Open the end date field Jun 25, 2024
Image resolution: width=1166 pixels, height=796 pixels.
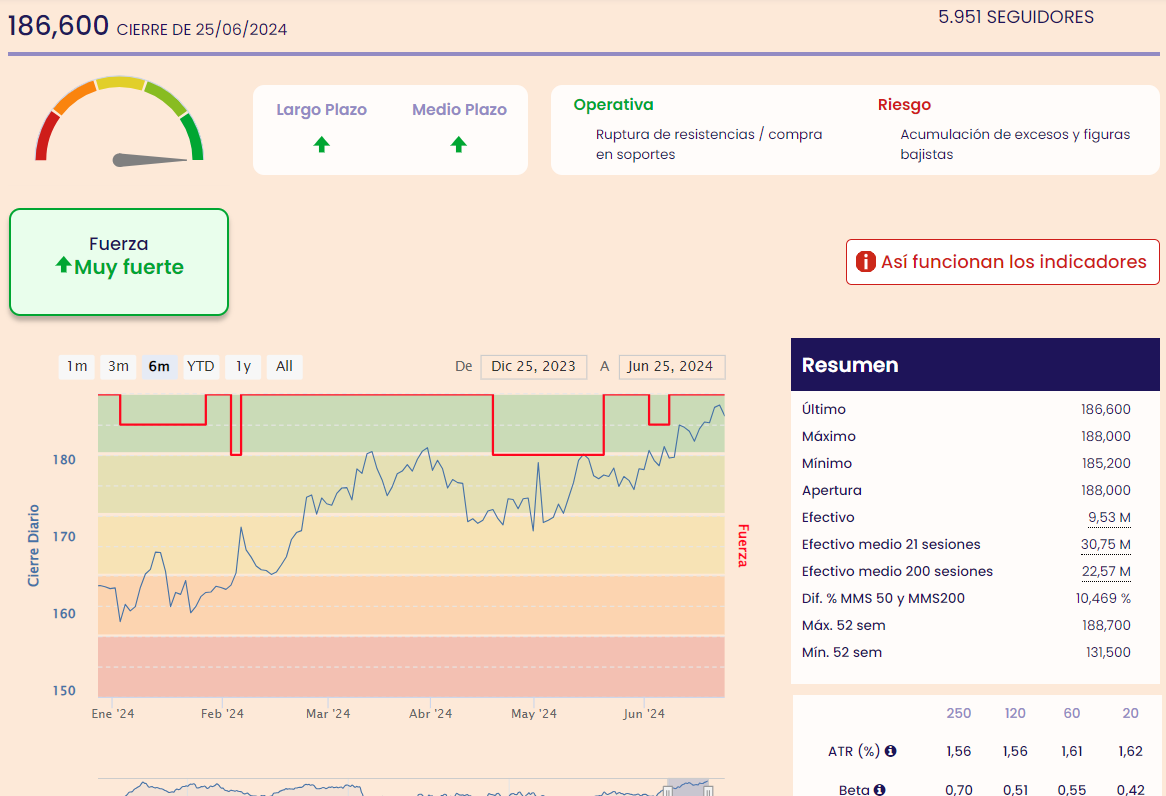[x=670, y=366]
